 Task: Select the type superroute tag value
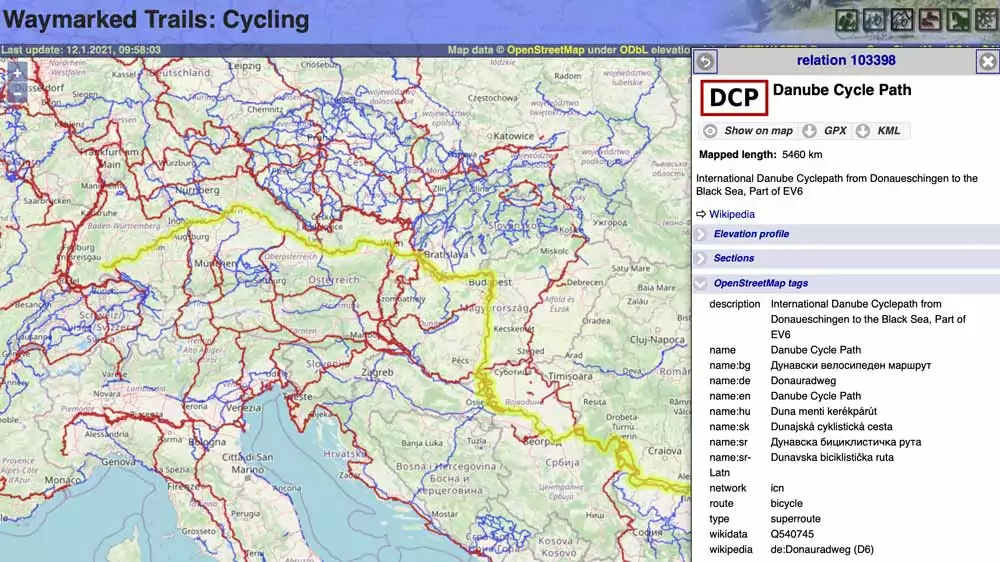click(x=795, y=519)
